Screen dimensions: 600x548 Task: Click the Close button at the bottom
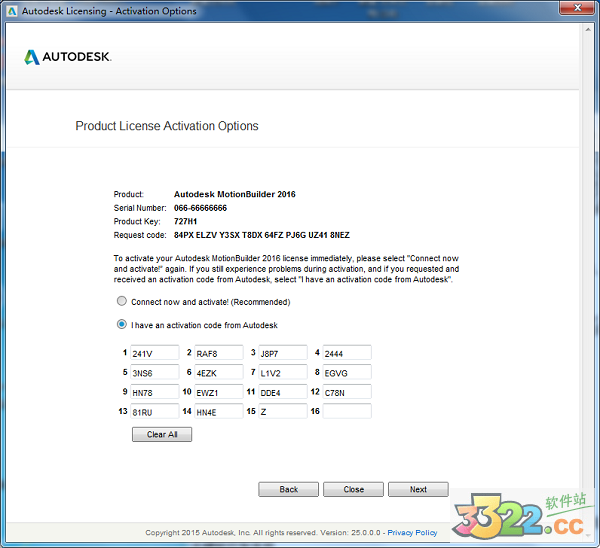pos(353,489)
